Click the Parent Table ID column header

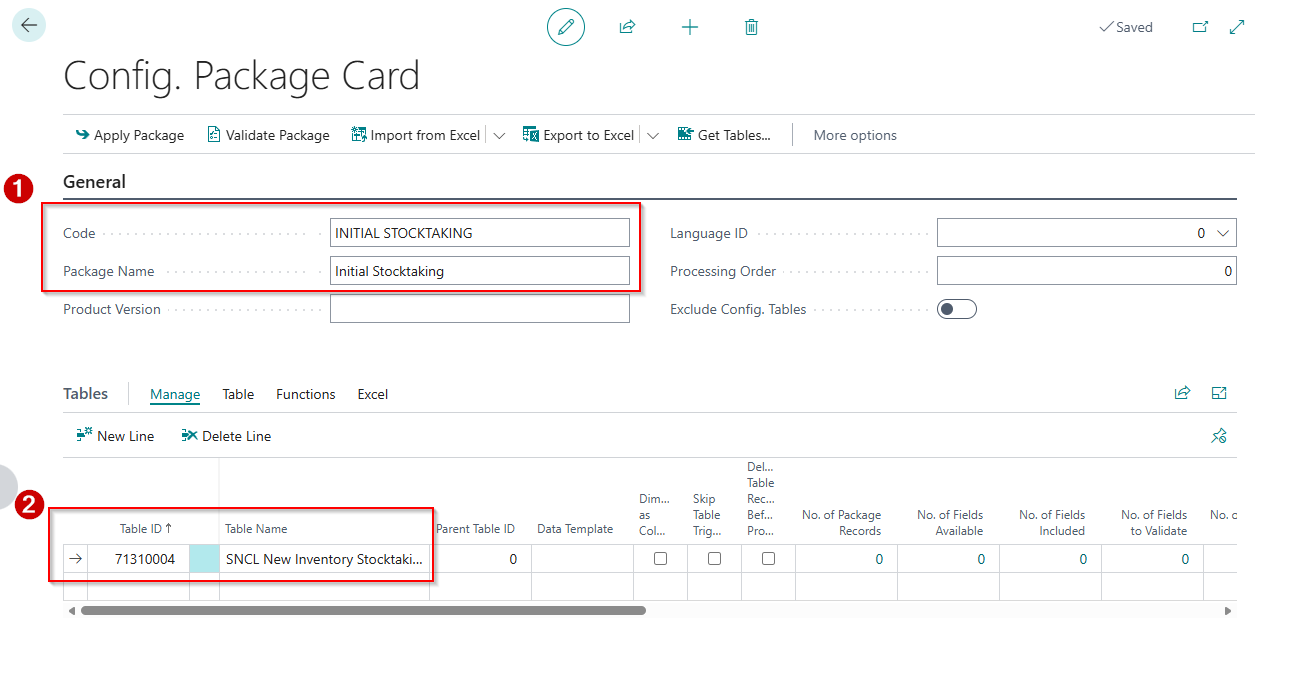[x=475, y=529]
